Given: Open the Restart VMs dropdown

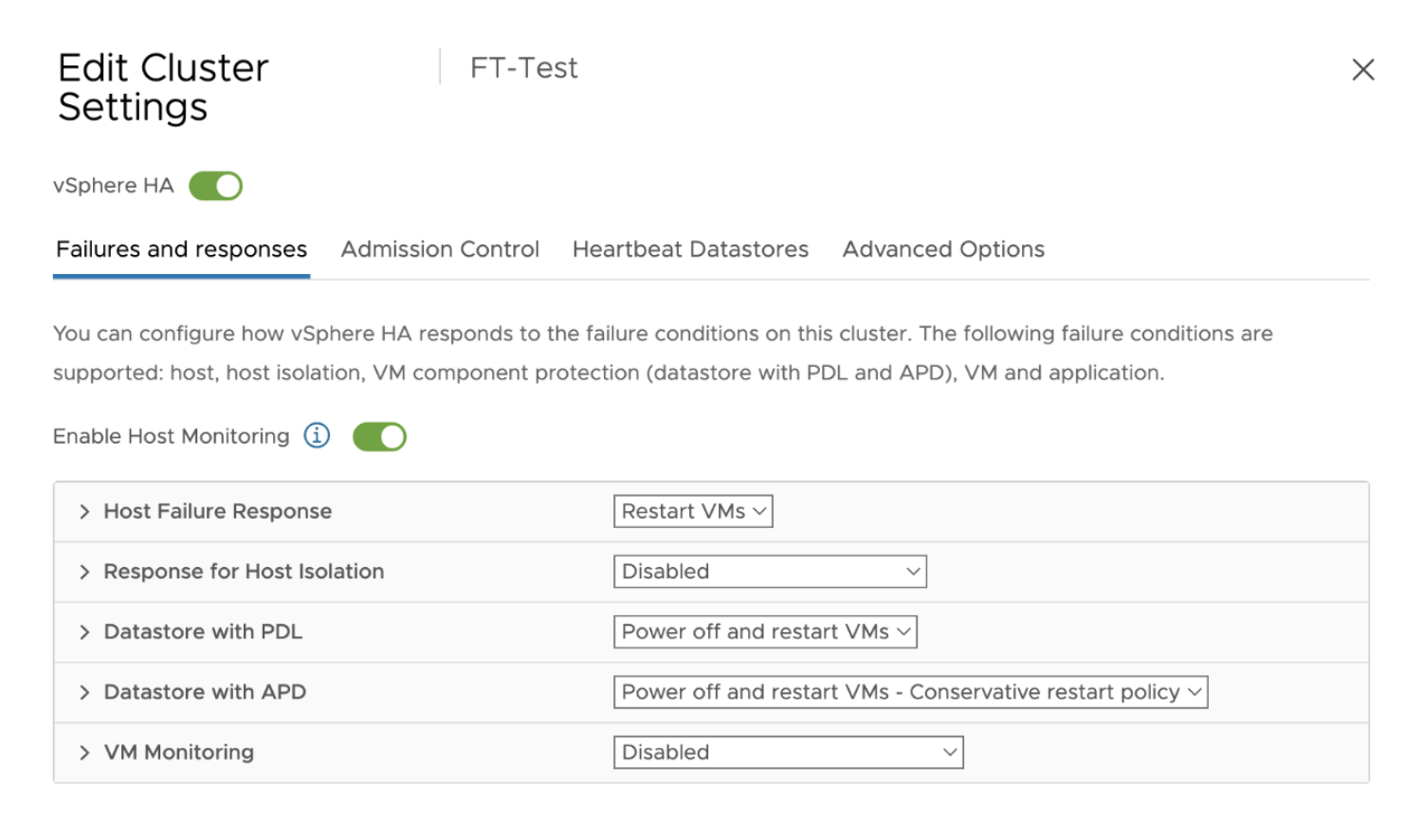Looking at the screenshot, I should coord(693,512).
